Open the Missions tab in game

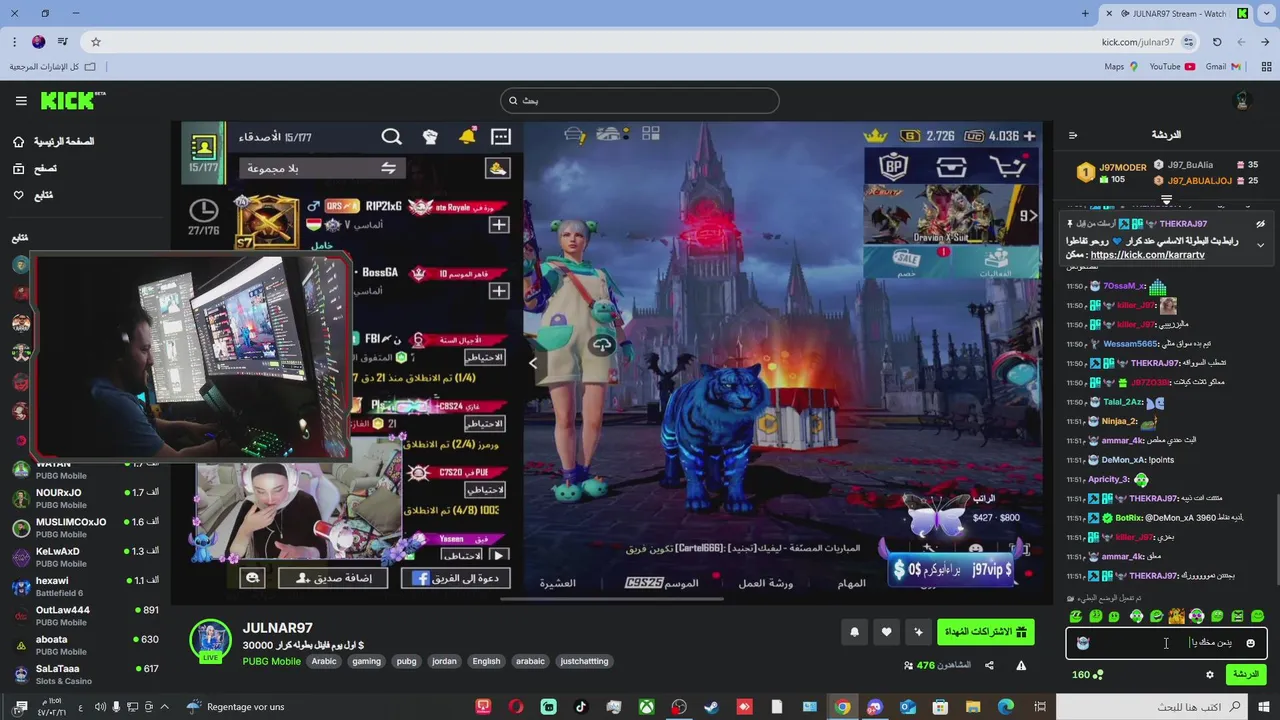[851, 583]
